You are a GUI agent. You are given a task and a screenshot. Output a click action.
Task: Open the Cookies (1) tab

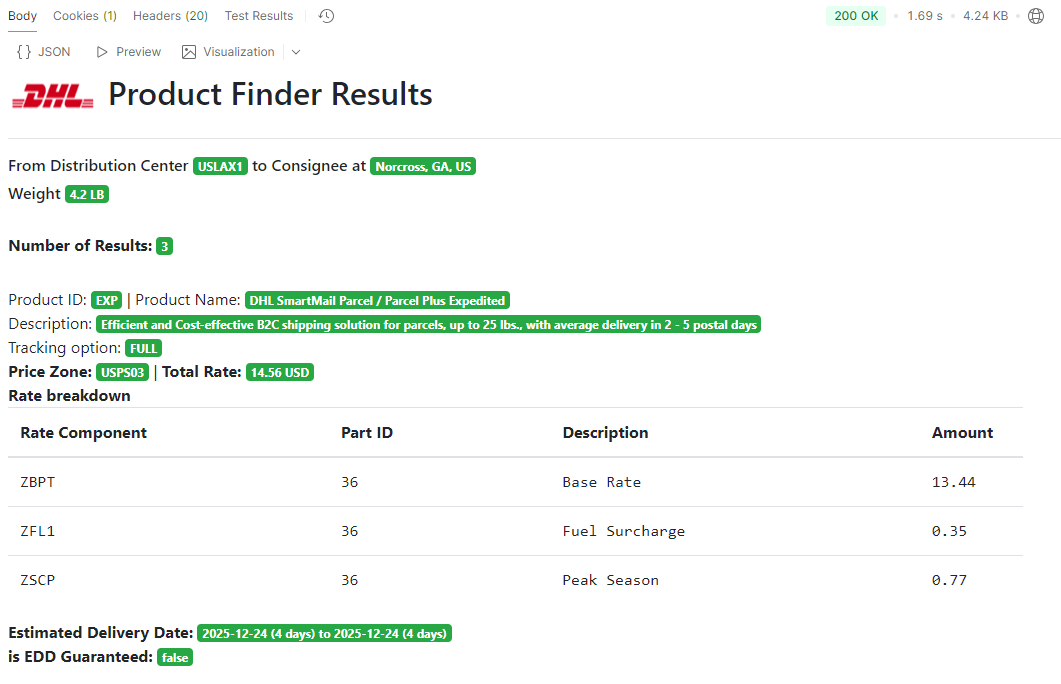click(x=85, y=16)
